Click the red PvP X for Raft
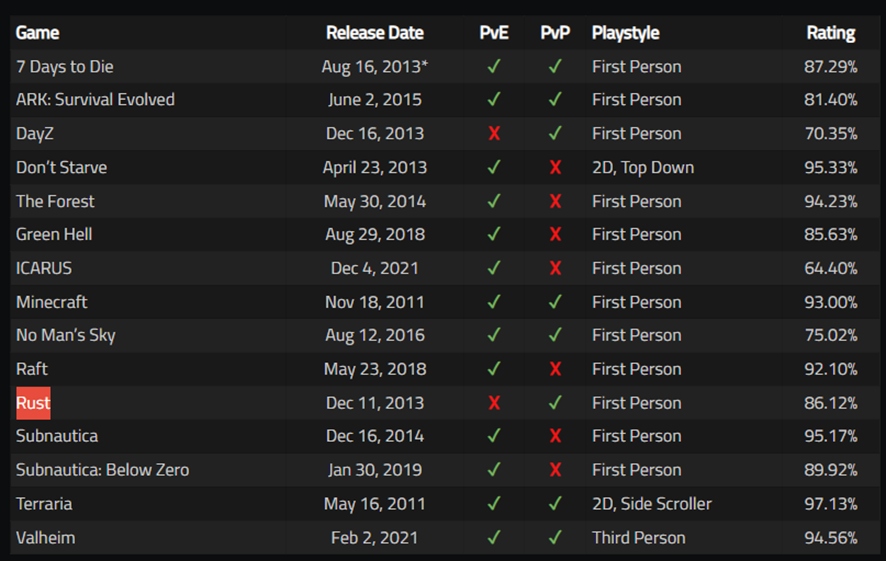This screenshot has width=886, height=561. pyautogui.click(x=555, y=369)
